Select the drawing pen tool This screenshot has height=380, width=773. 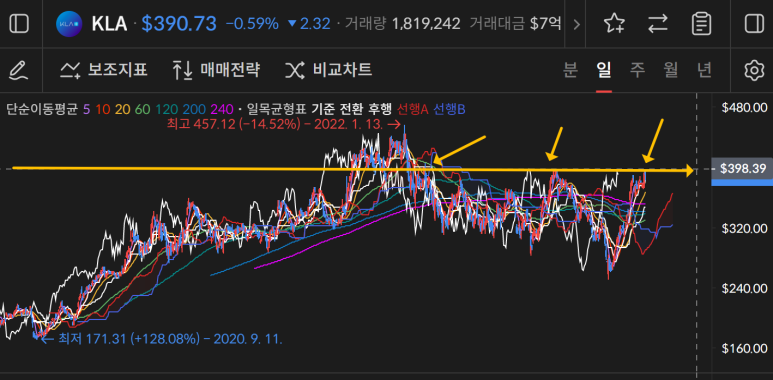pyautogui.click(x=19, y=70)
